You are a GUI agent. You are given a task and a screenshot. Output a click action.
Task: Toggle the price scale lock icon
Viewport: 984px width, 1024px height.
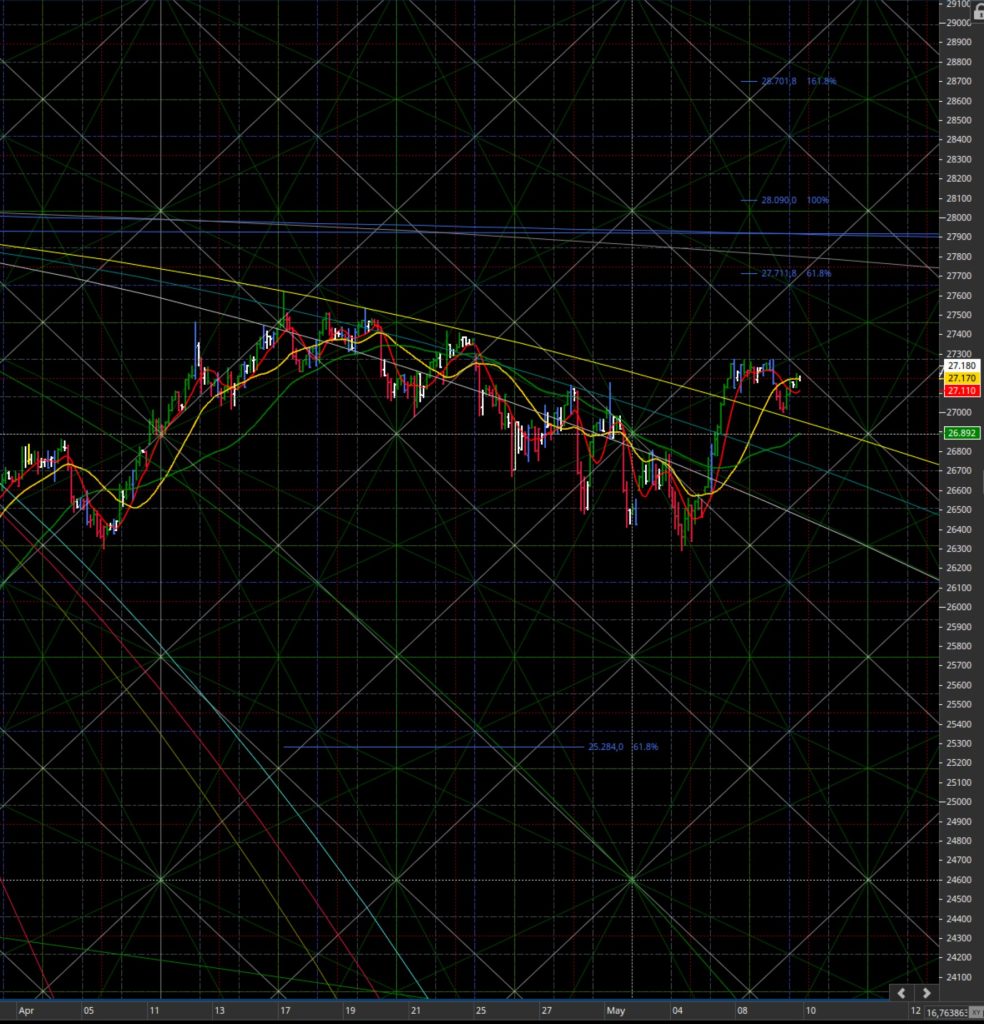pyautogui.click(x=978, y=12)
